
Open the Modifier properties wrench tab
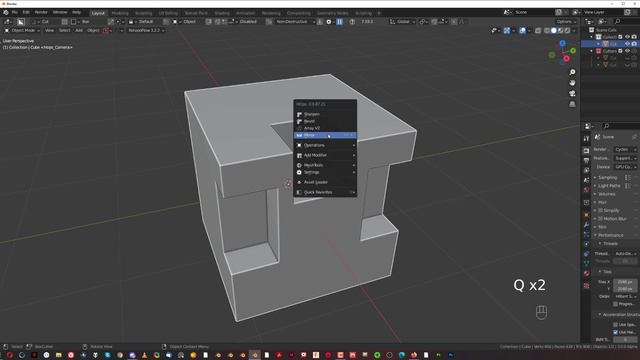click(587, 224)
